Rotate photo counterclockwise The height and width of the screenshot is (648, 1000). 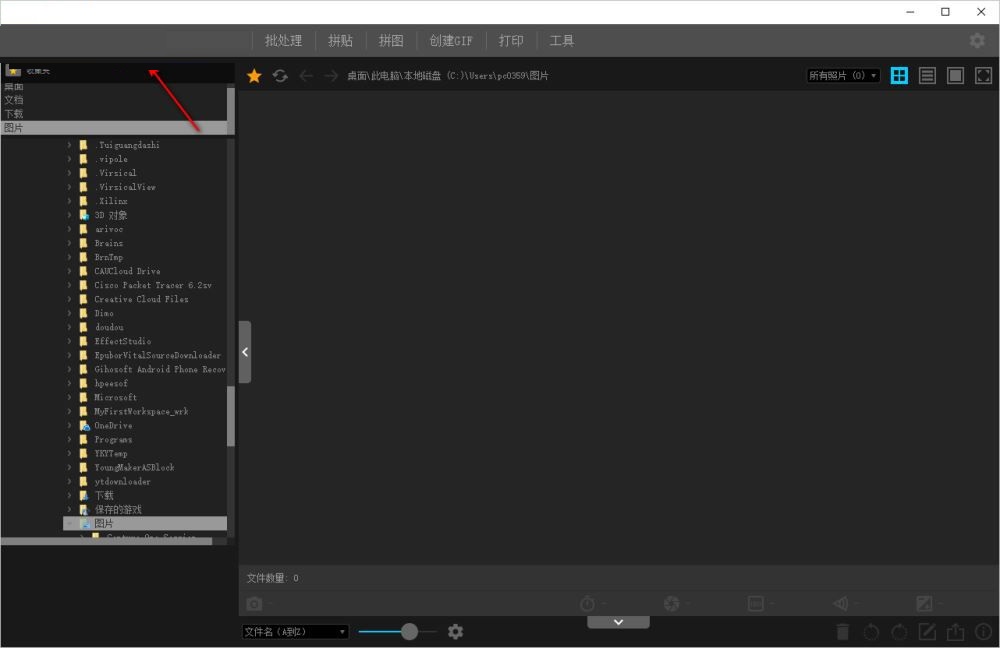point(871,631)
